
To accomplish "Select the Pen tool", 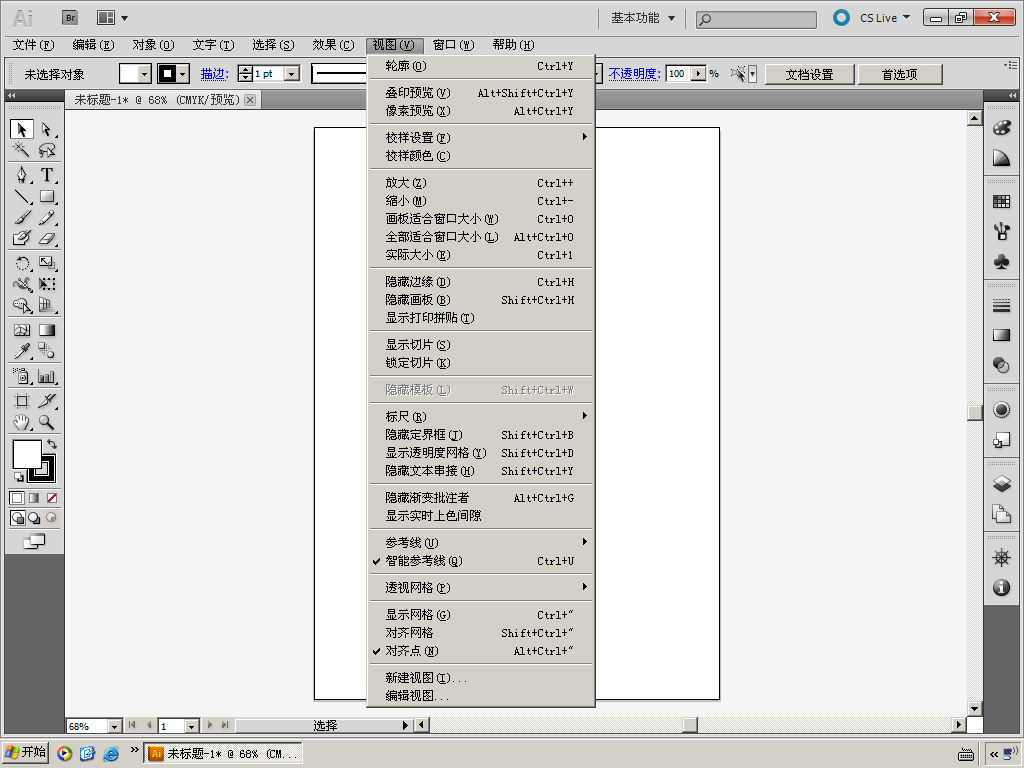I will (x=22, y=175).
